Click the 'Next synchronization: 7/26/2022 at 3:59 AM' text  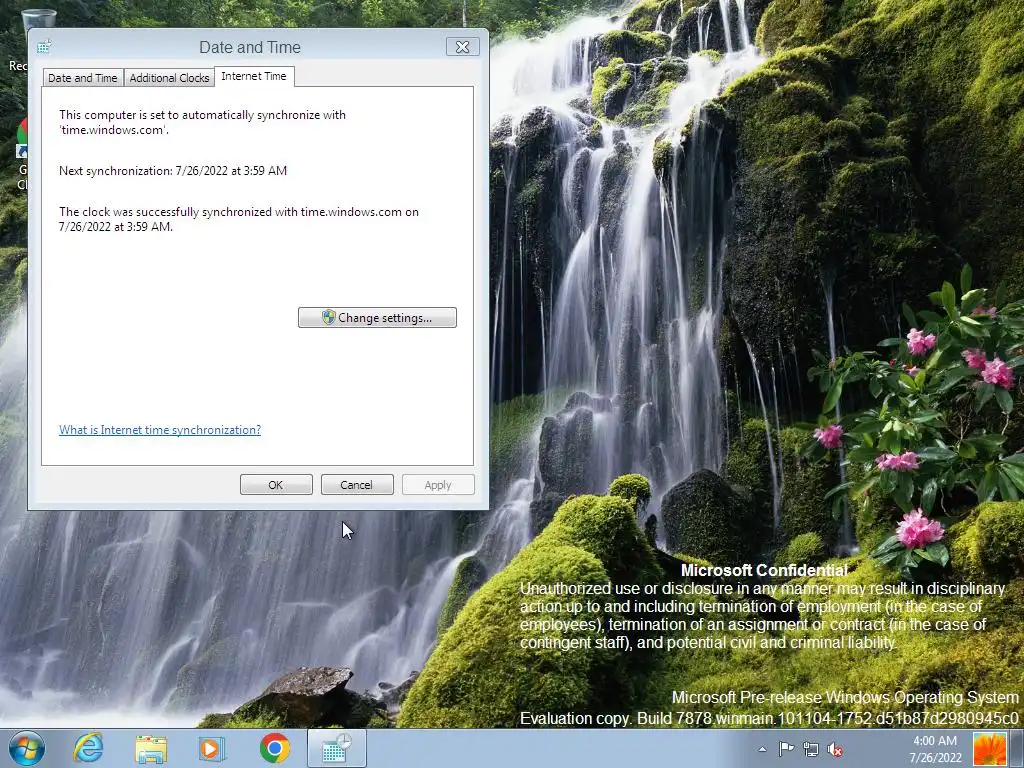[x=173, y=170]
